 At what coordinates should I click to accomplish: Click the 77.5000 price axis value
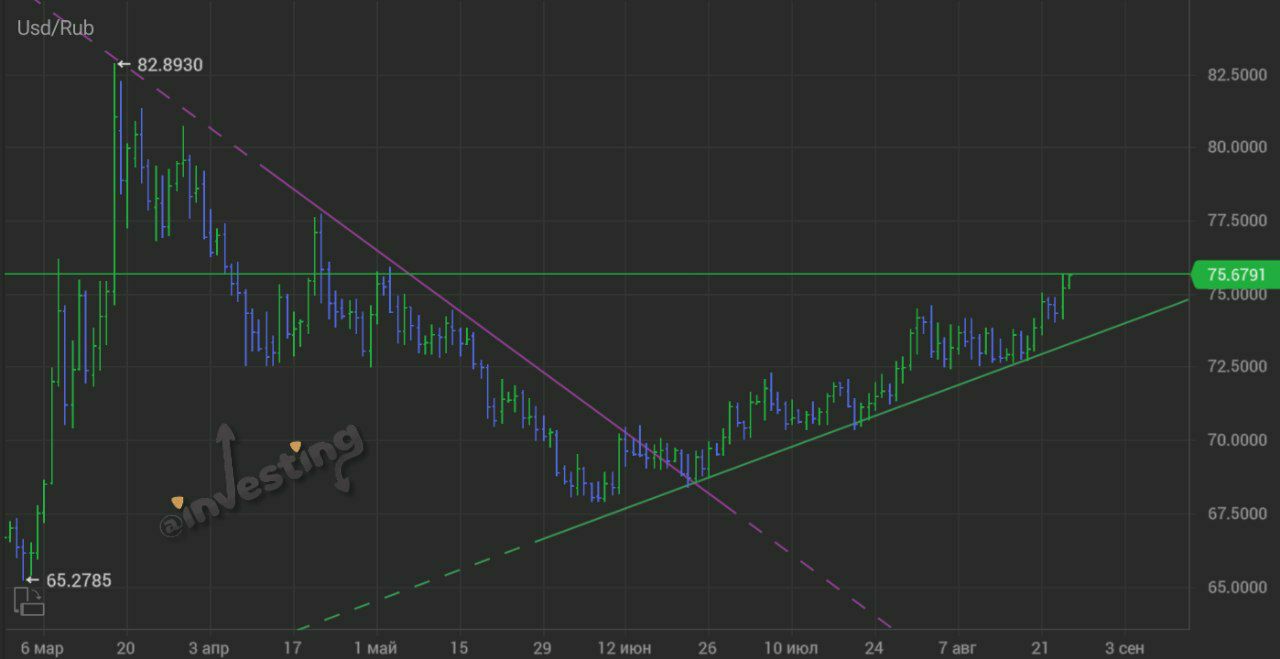tap(1237, 221)
